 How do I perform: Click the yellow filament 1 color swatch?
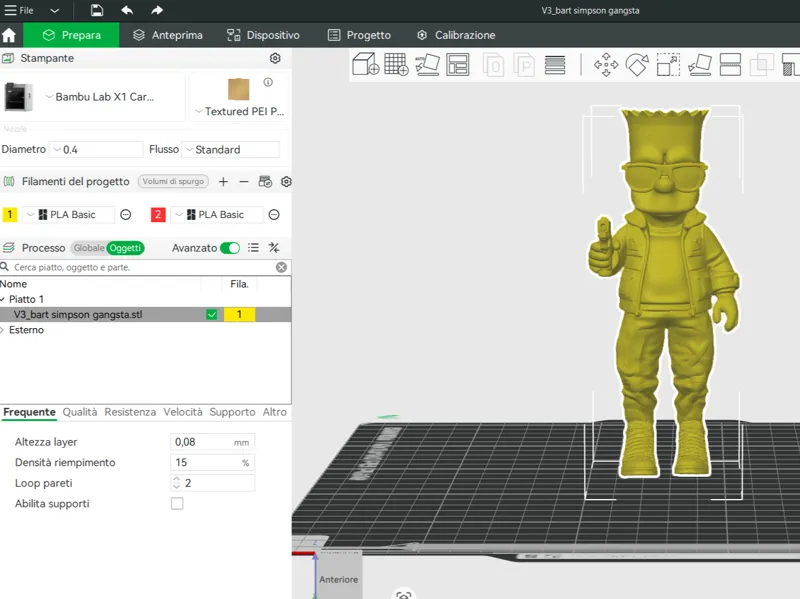tap(10, 215)
